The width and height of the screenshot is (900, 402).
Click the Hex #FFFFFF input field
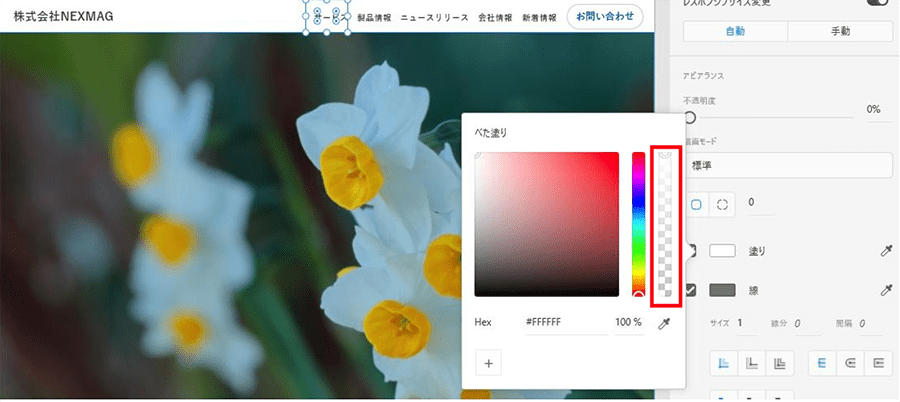pos(566,323)
